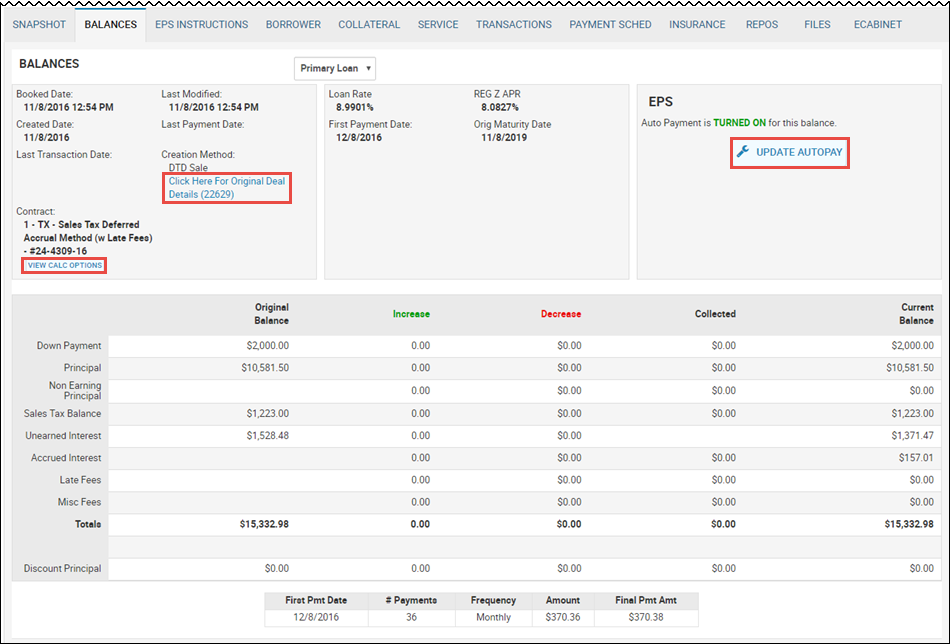Click the Original Balance column header
The image size is (950, 644).
[271, 314]
